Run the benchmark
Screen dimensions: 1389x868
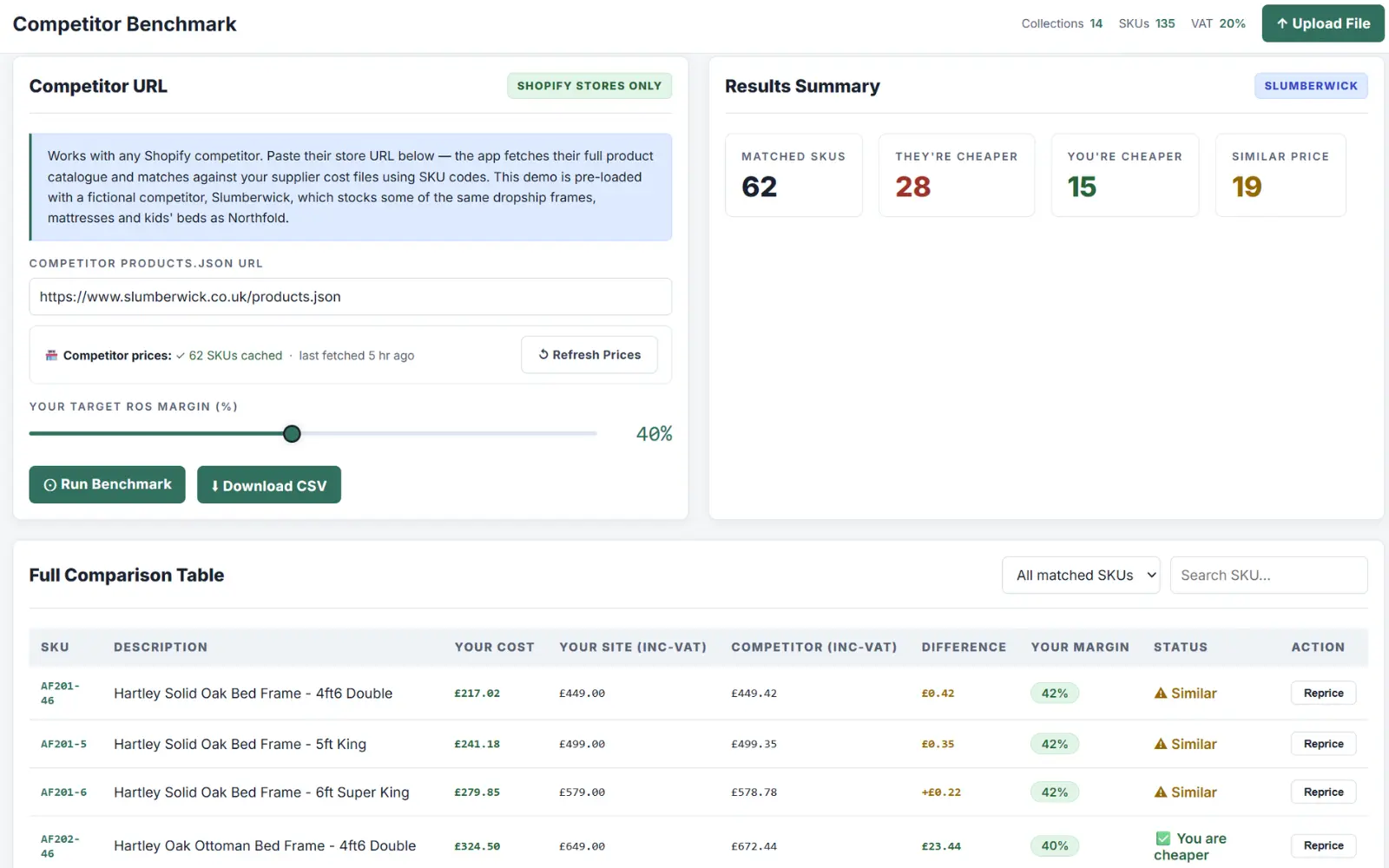tap(108, 484)
